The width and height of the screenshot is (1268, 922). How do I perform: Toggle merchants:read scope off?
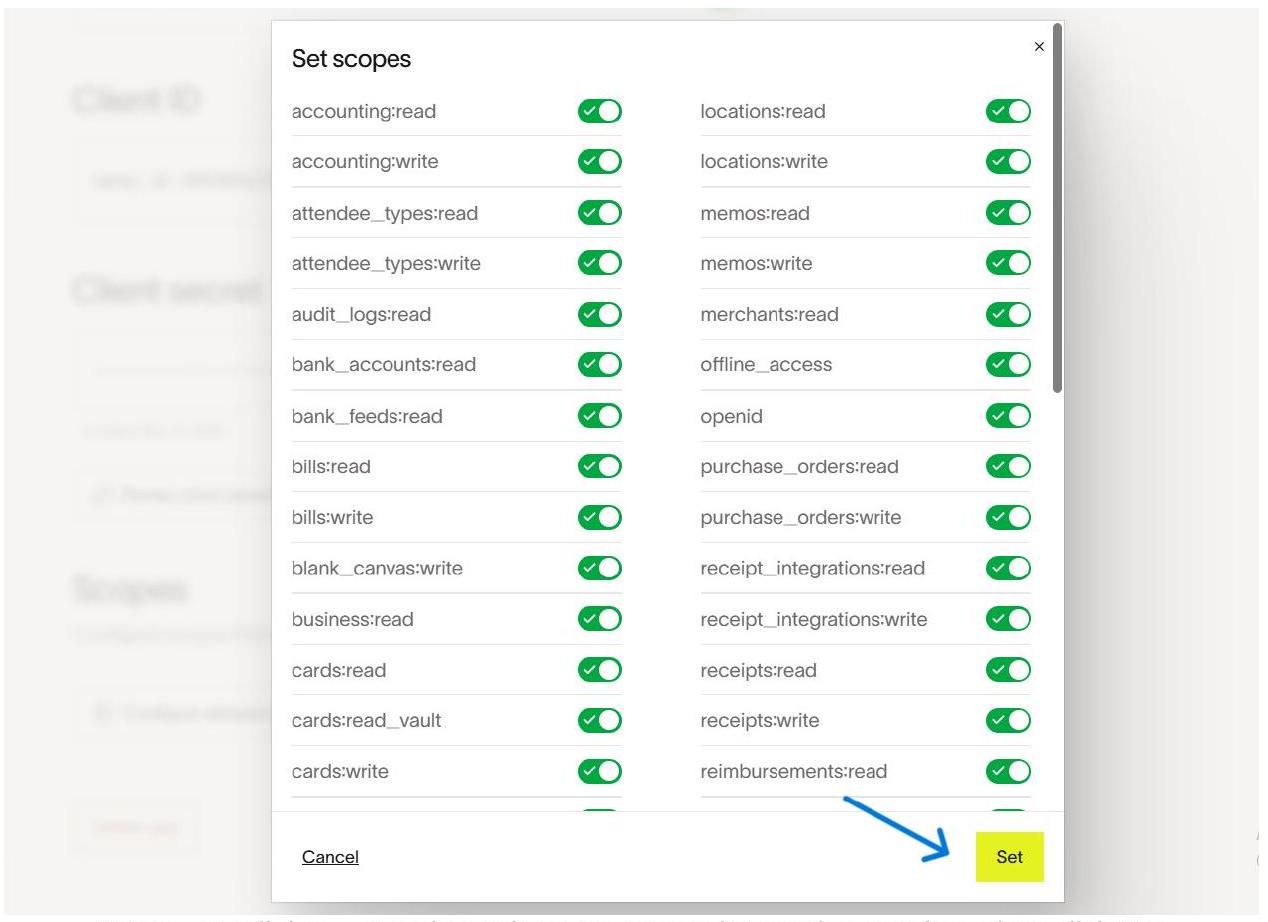(1008, 314)
